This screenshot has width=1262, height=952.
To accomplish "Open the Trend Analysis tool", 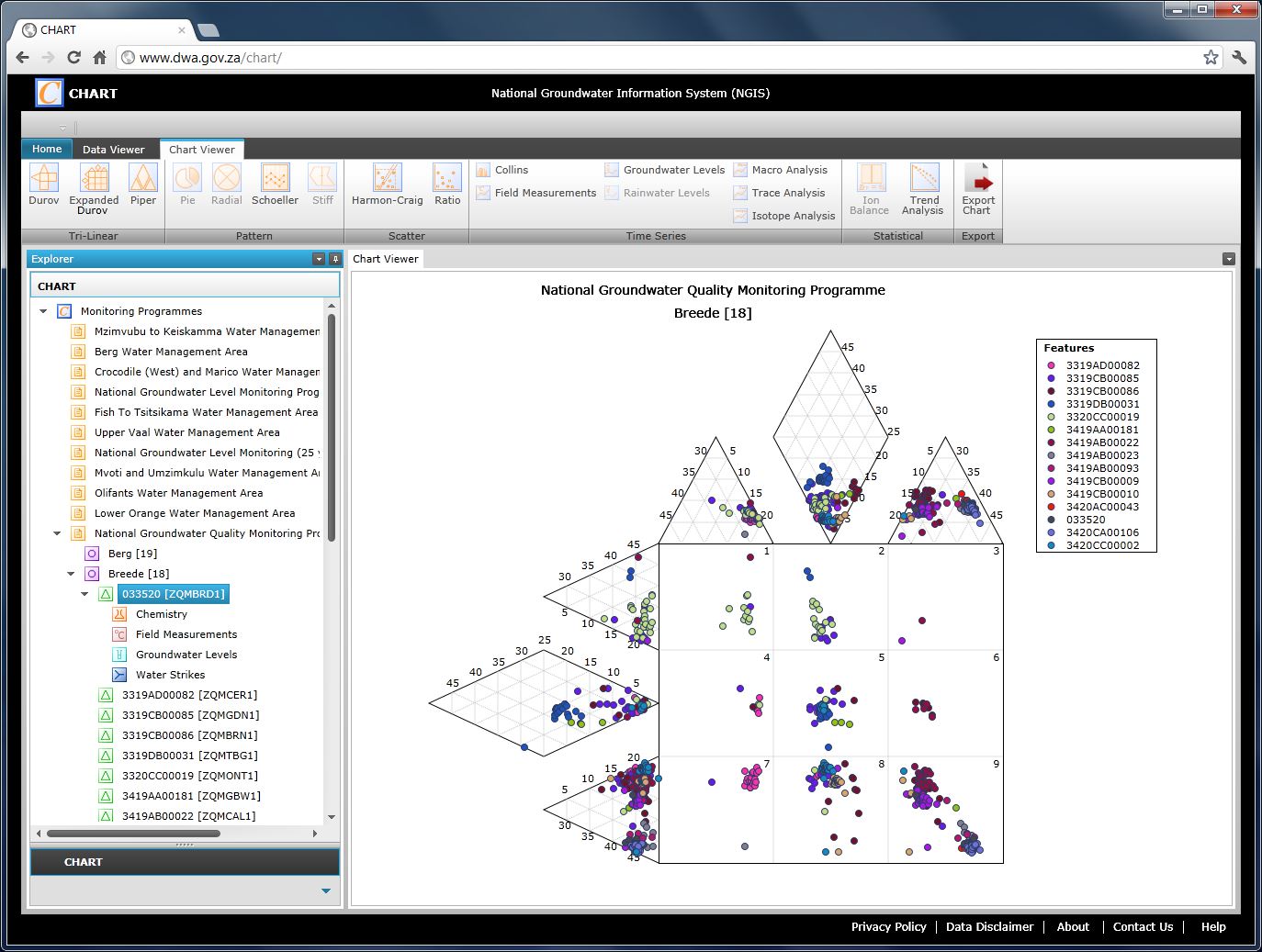I will click(x=923, y=189).
